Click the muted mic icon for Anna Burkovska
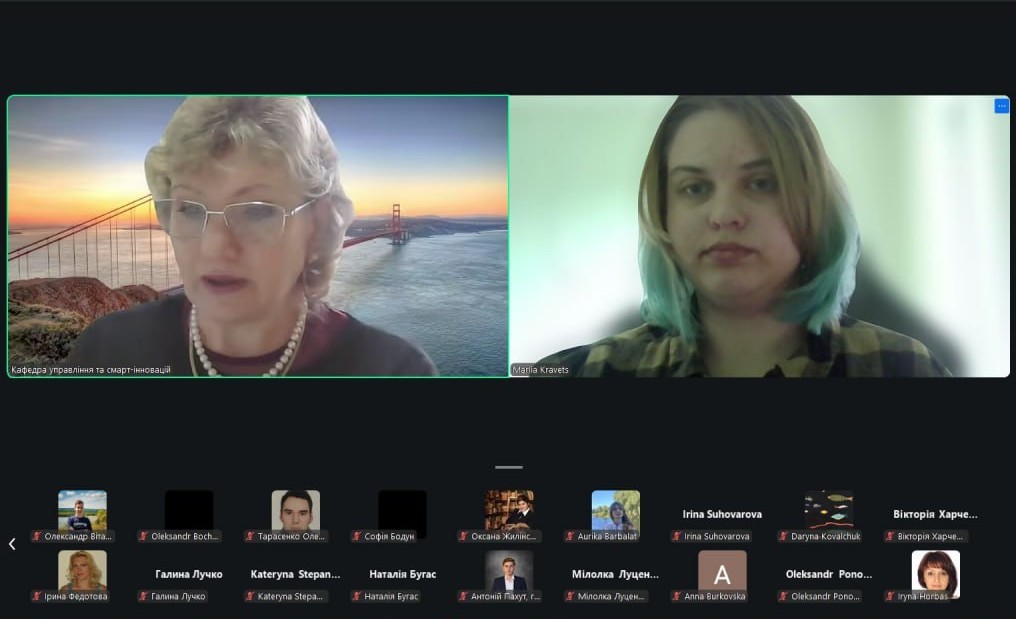Viewport: 1016px width, 619px height. (x=677, y=597)
